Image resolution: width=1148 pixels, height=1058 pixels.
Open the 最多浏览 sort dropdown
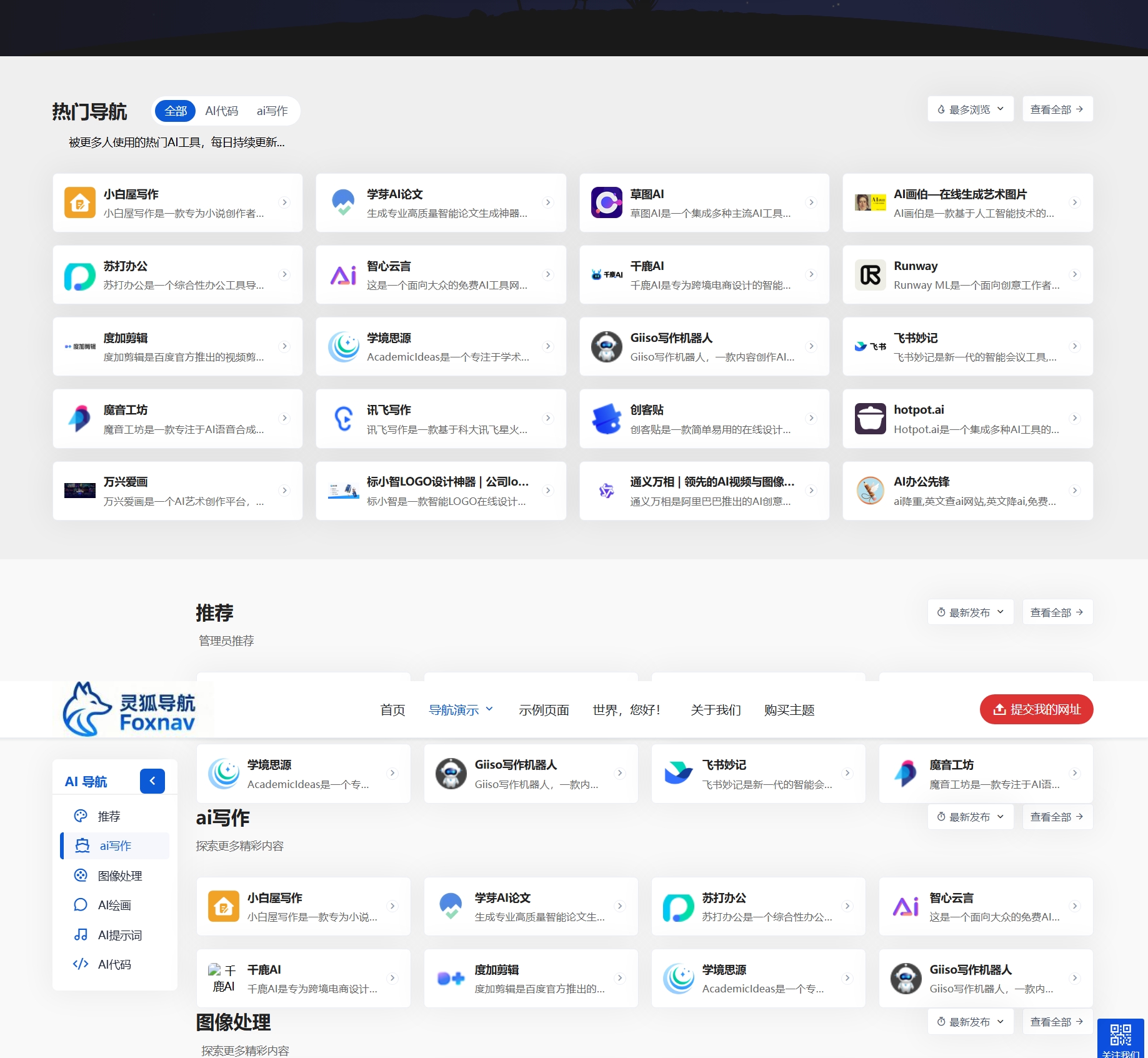click(971, 109)
